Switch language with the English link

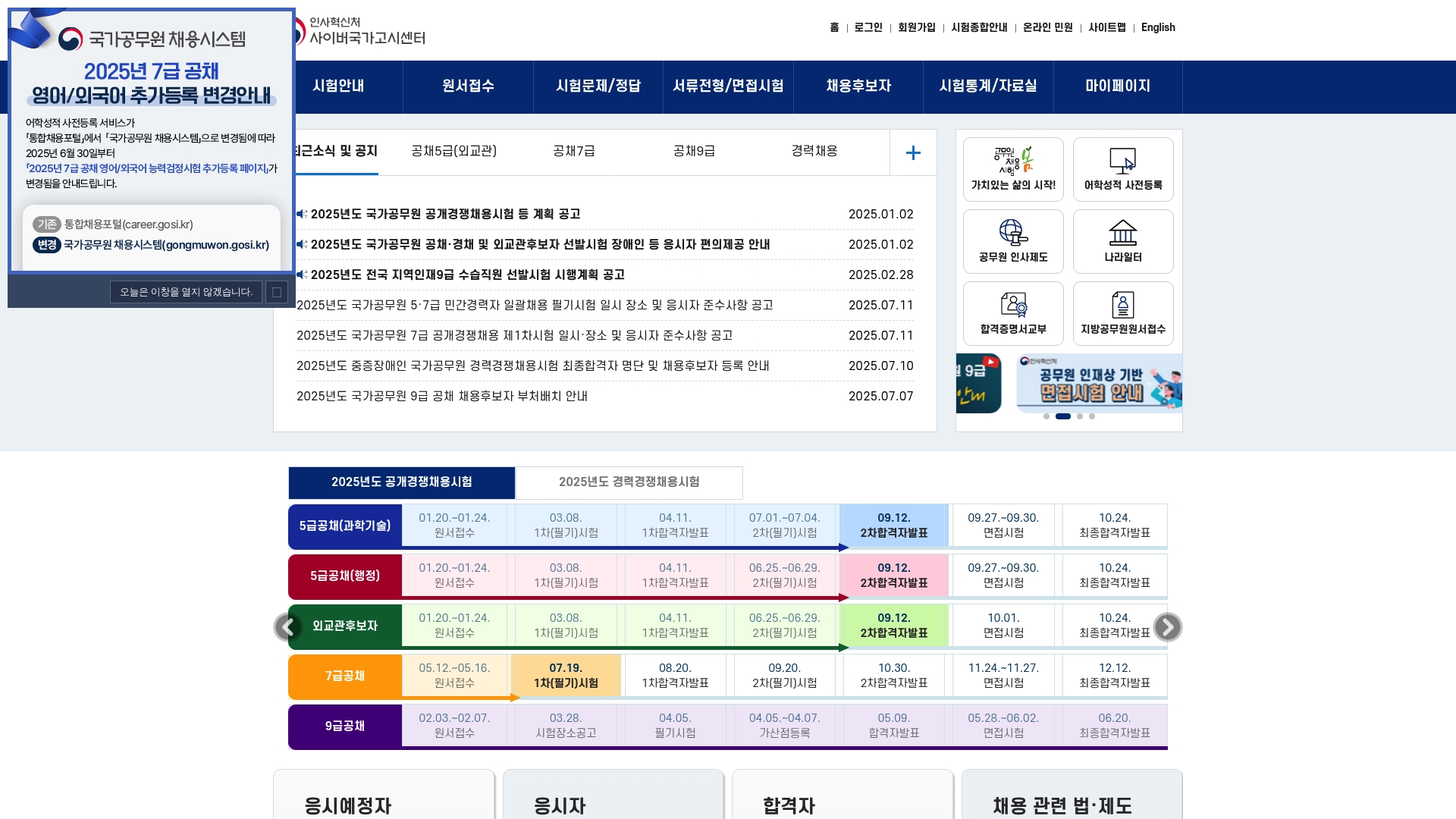[1158, 27]
